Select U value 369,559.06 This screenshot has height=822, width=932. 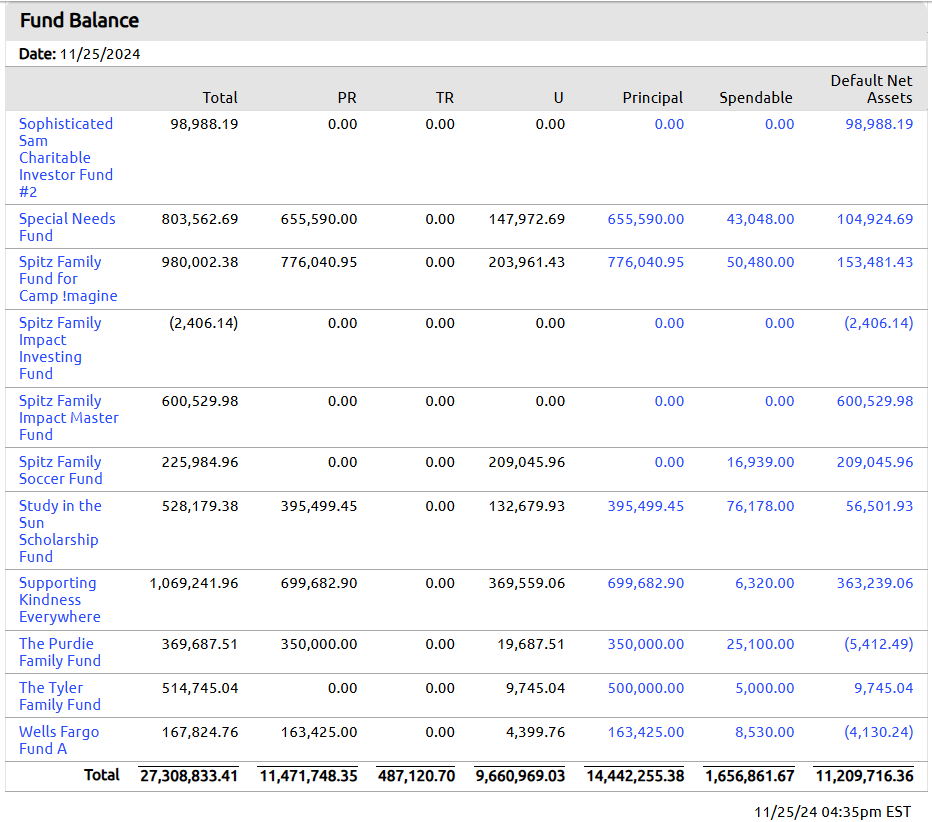click(x=527, y=584)
